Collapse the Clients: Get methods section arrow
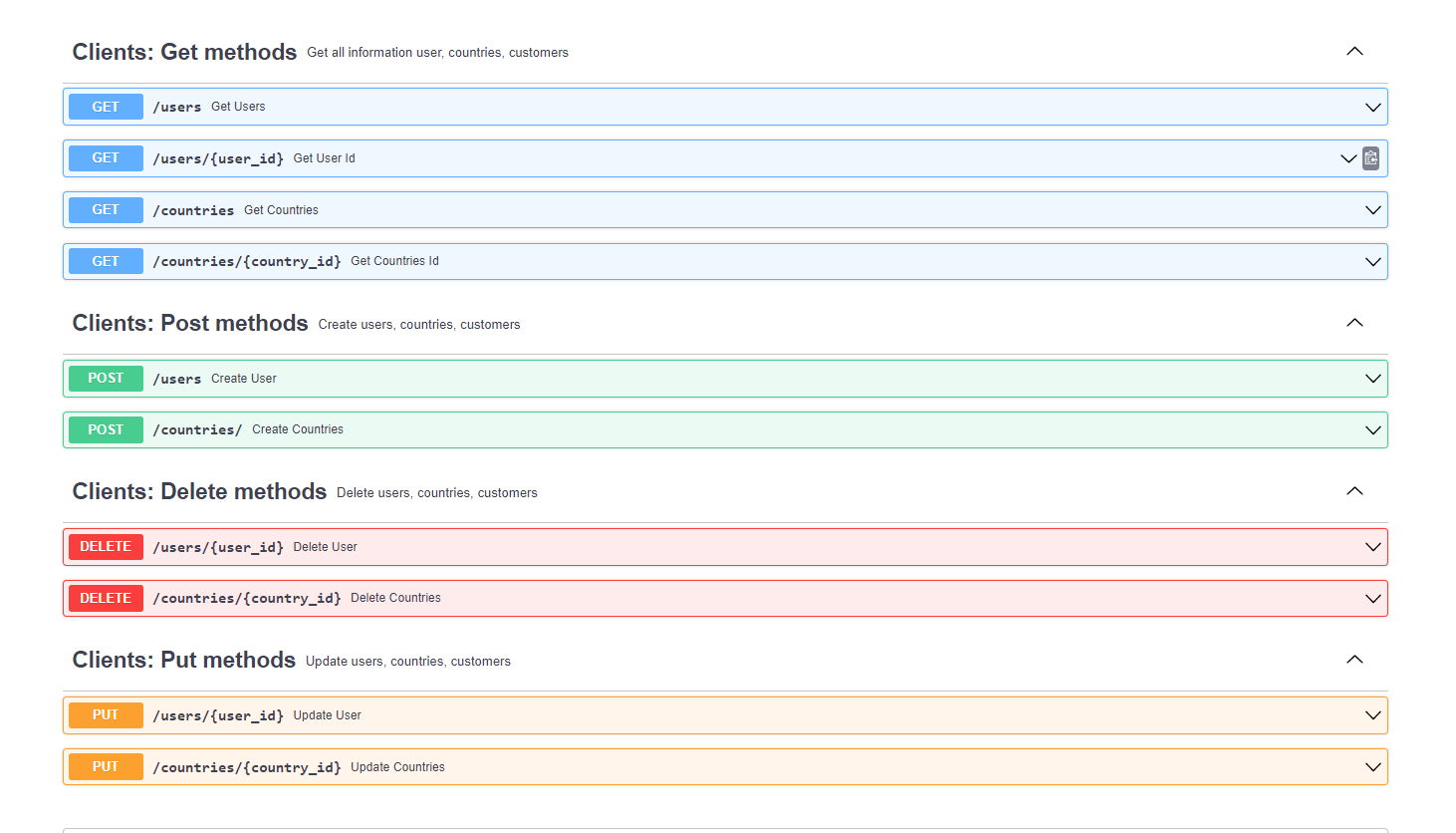This screenshot has width=1456, height=833. [x=1354, y=51]
